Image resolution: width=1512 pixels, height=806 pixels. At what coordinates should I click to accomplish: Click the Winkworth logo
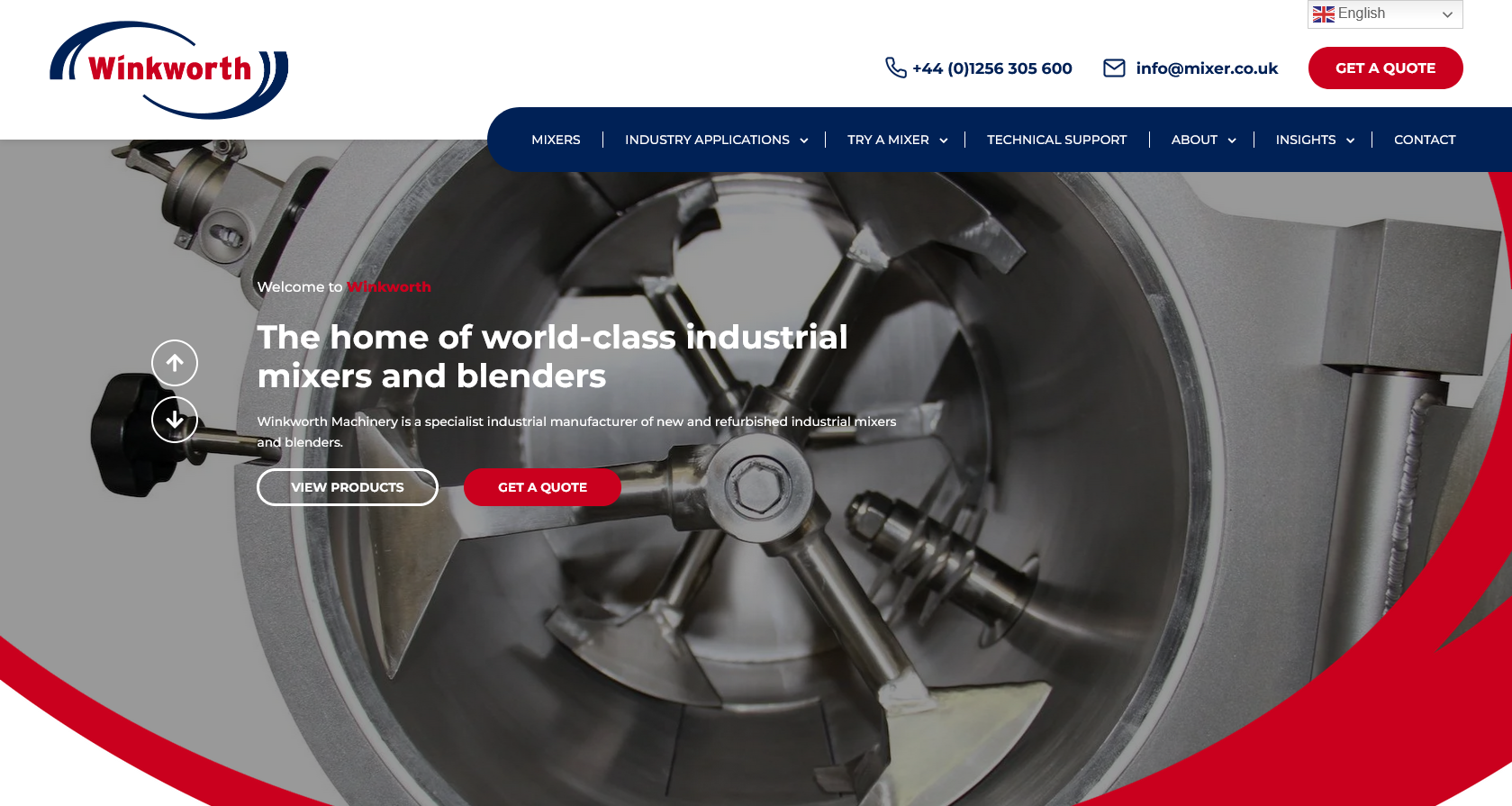click(169, 69)
